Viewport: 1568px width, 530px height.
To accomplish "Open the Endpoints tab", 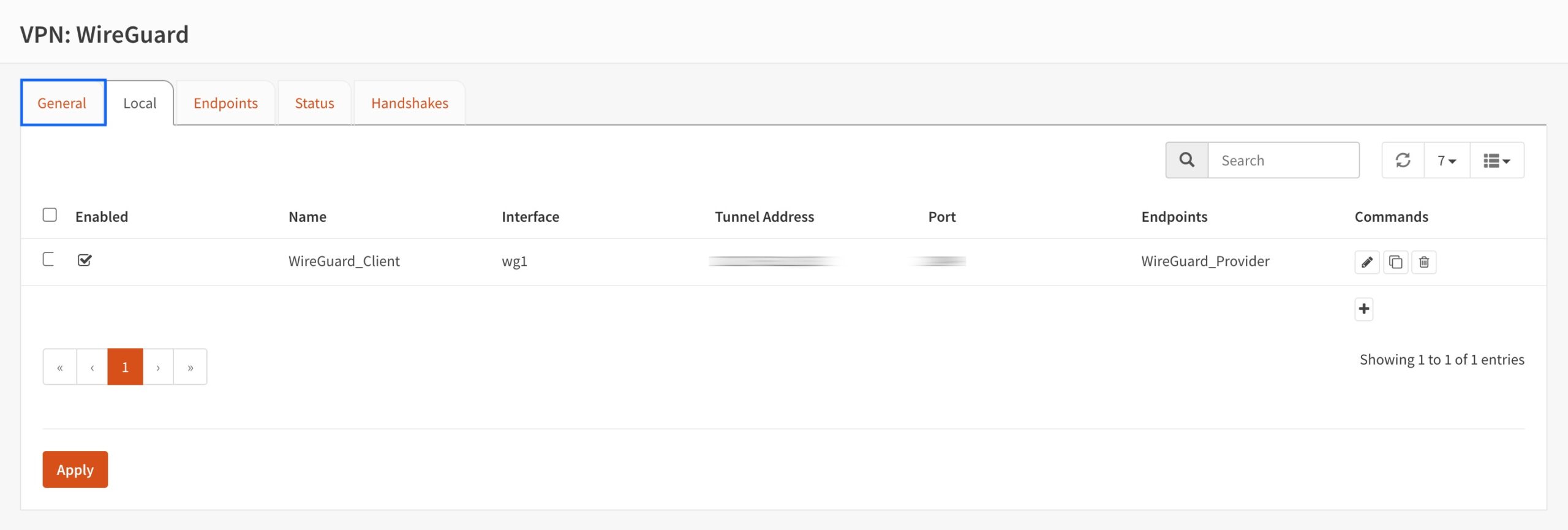I will 225,103.
